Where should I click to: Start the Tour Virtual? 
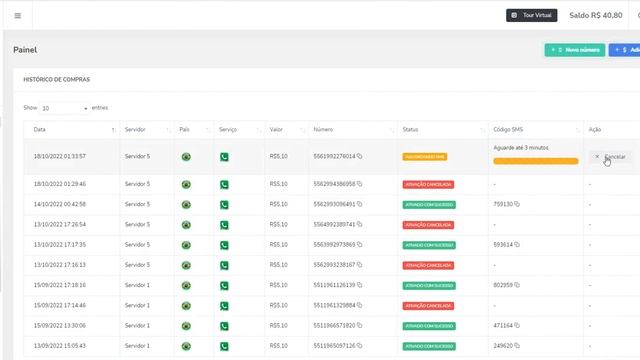tap(531, 15)
